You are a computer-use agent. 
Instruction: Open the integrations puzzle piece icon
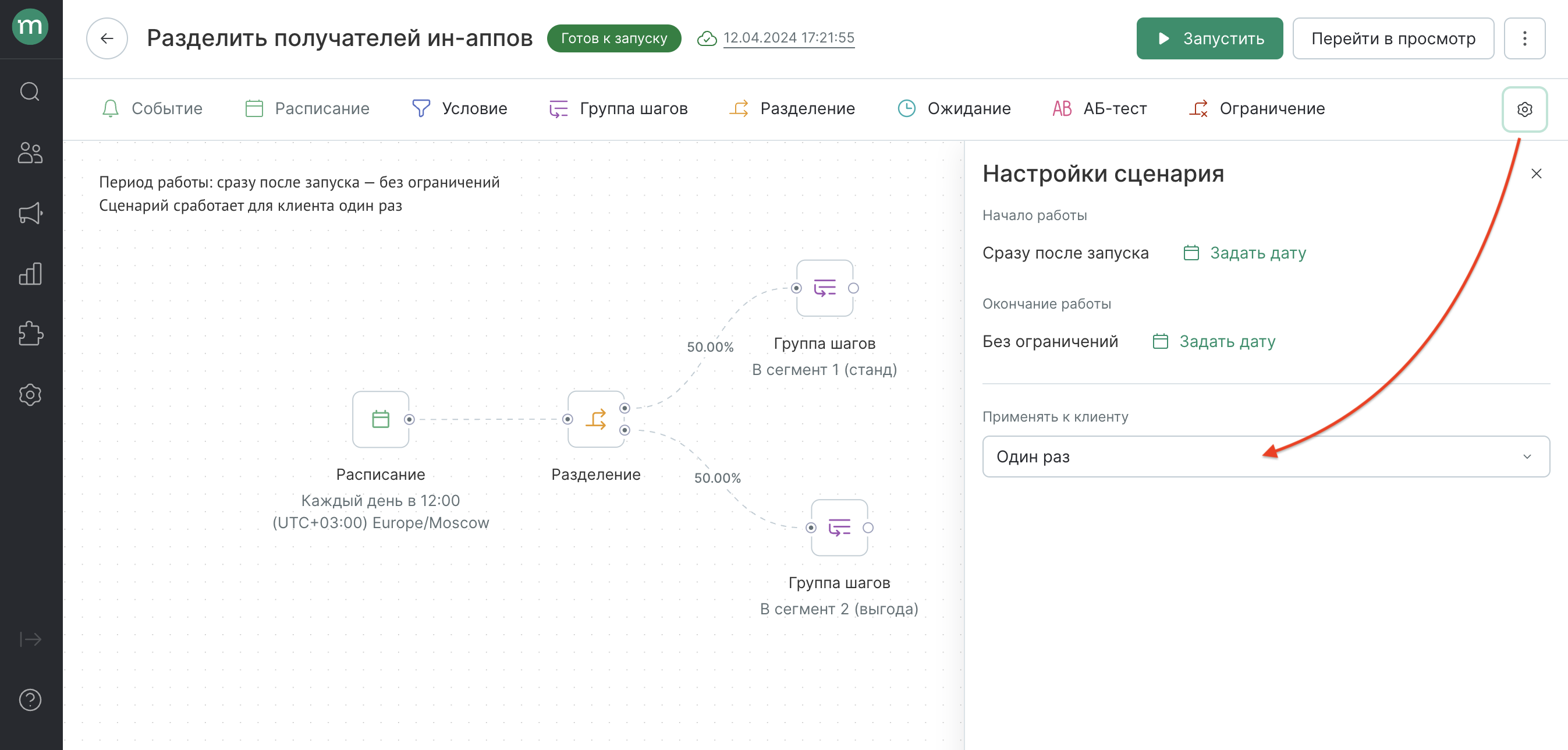point(30,334)
